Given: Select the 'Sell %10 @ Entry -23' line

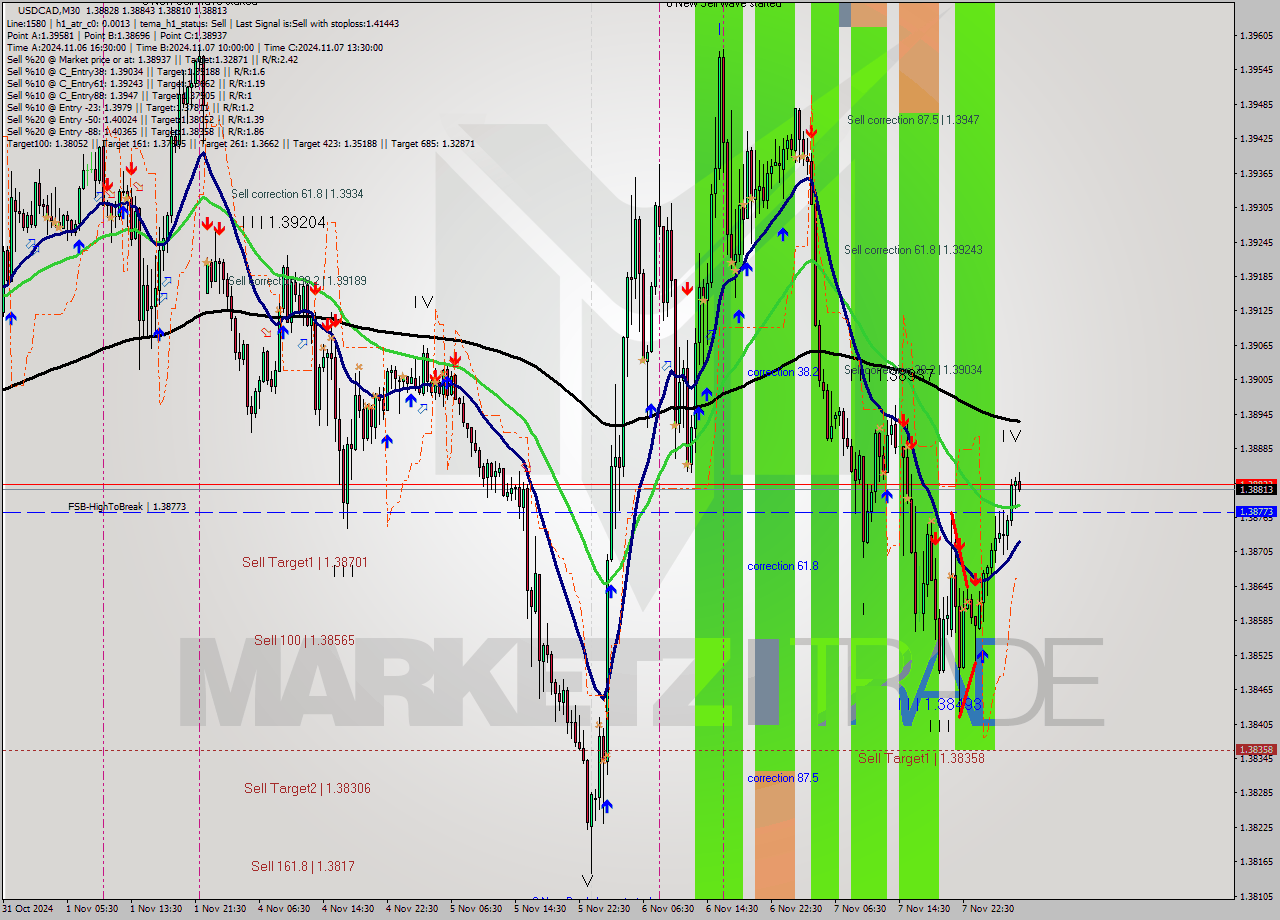Looking at the screenshot, I should click(x=130, y=107).
